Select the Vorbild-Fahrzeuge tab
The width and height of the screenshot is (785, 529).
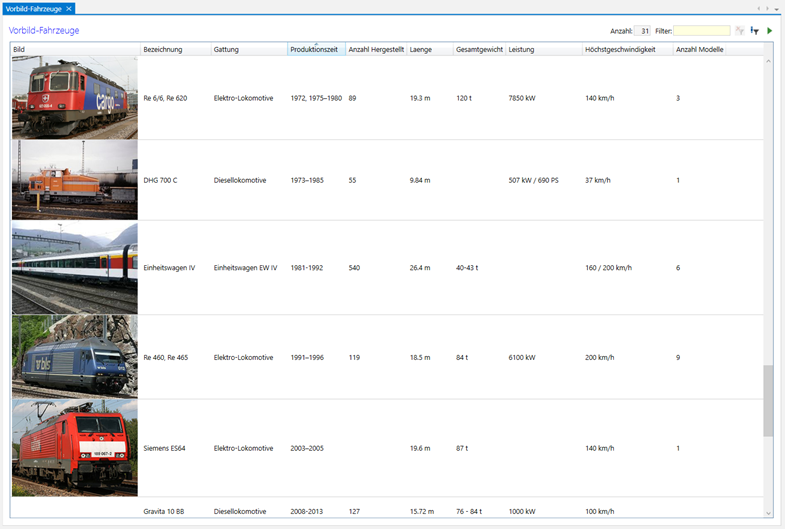tap(33, 8)
